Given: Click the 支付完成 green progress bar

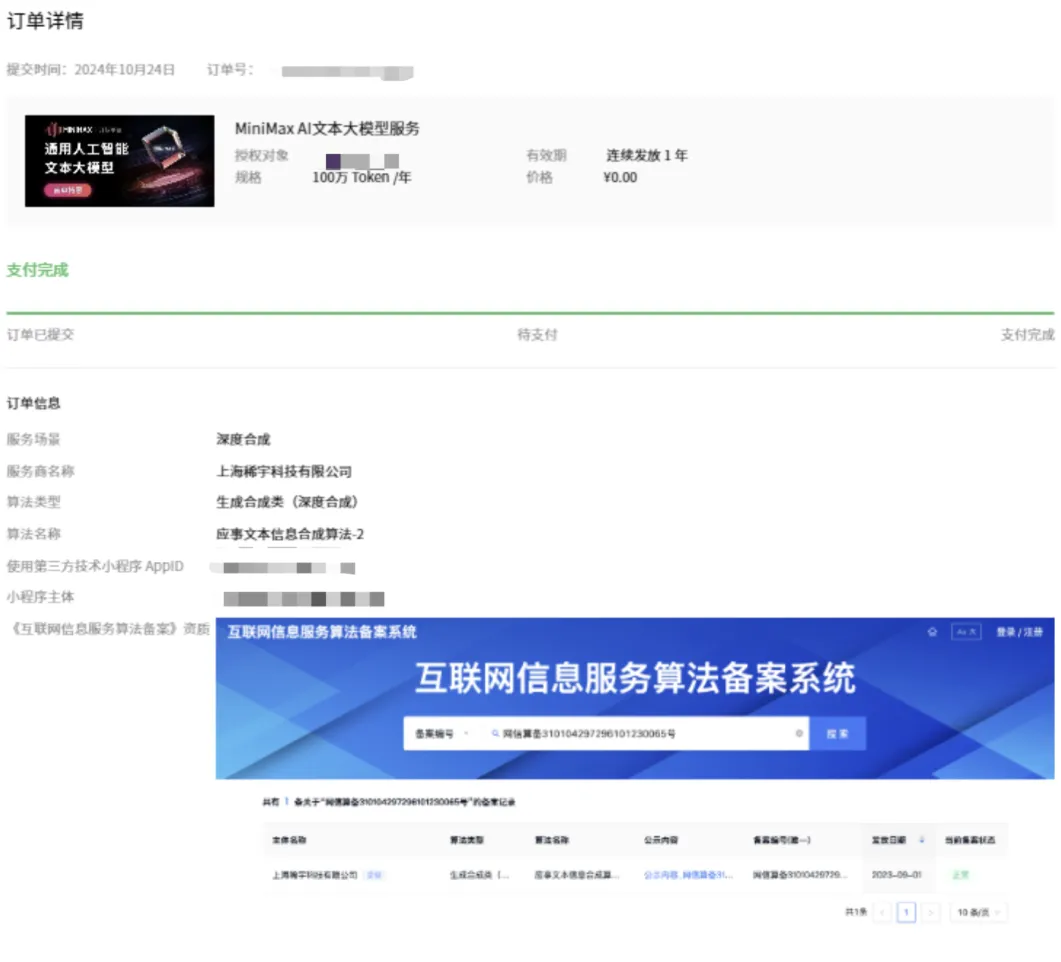Looking at the screenshot, I should [530, 313].
